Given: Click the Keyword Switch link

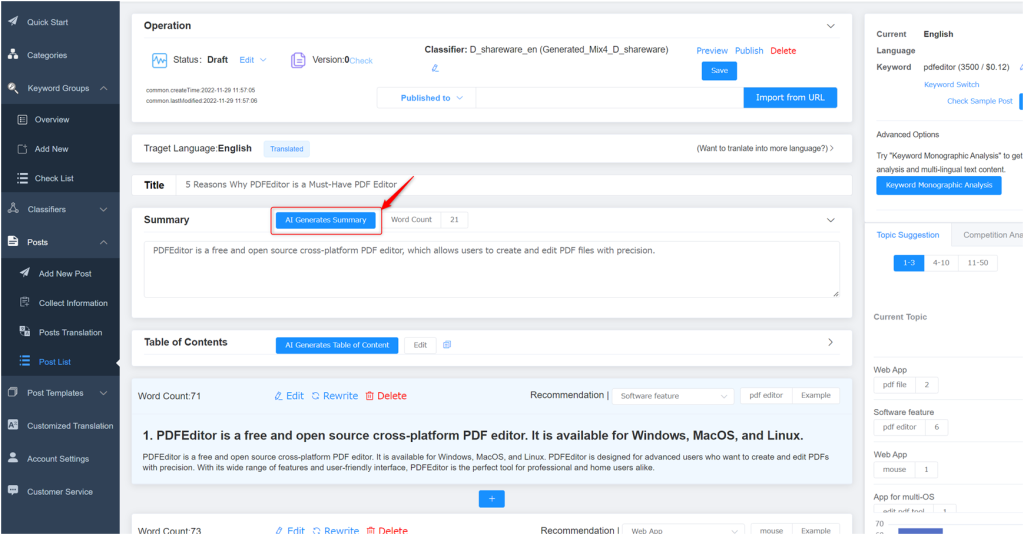Looking at the screenshot, I should [952, 84].
